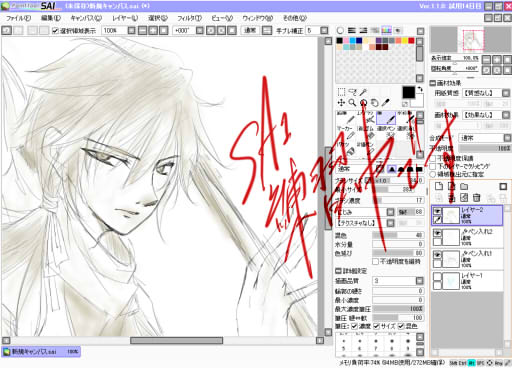Pick the red color swatch
The width and height of the screenshot is (512, 368).
[411, 41]
